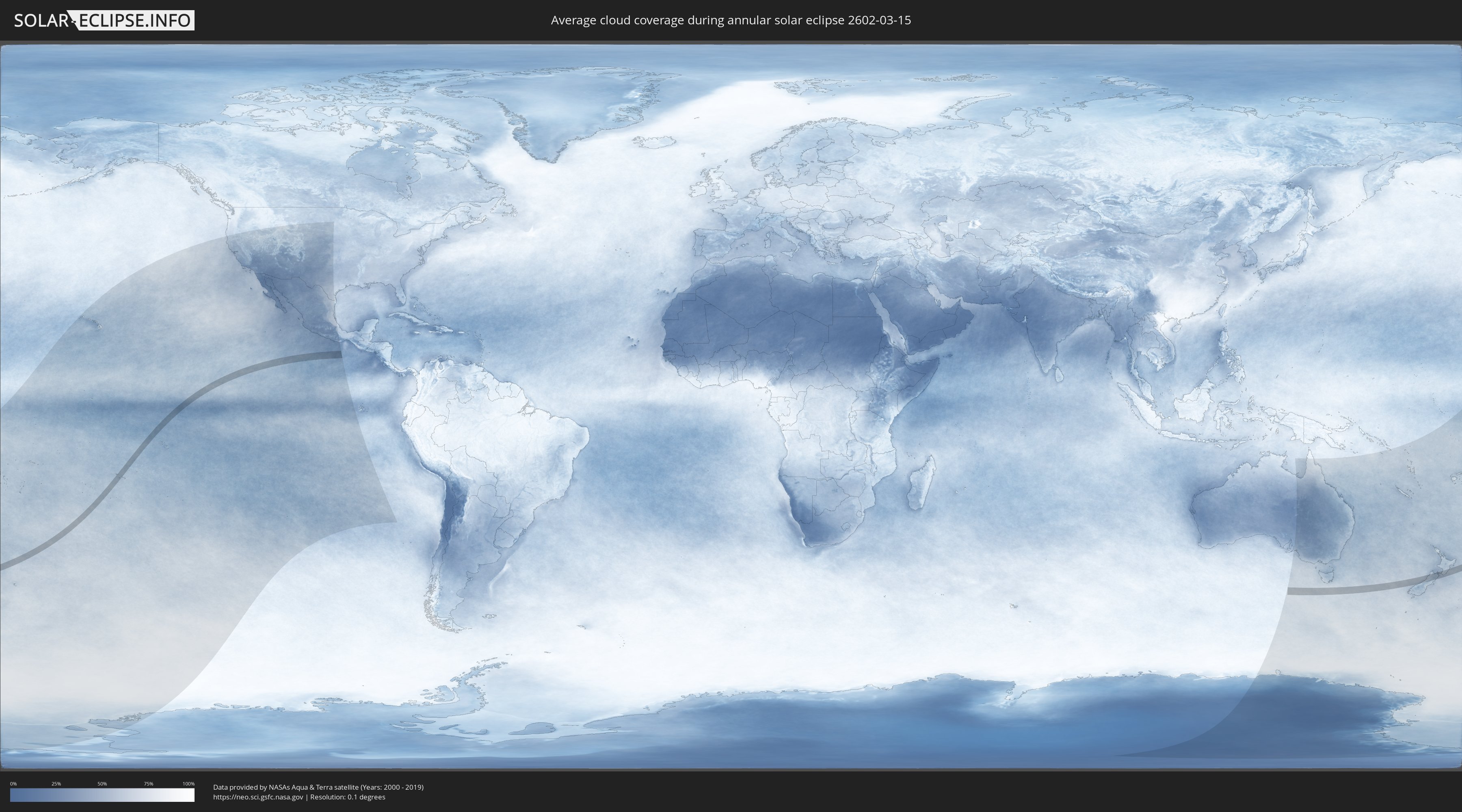Click the map title about cloud coverage
This screenshot has height=812, width=1462.
click(x=731, y=20)
